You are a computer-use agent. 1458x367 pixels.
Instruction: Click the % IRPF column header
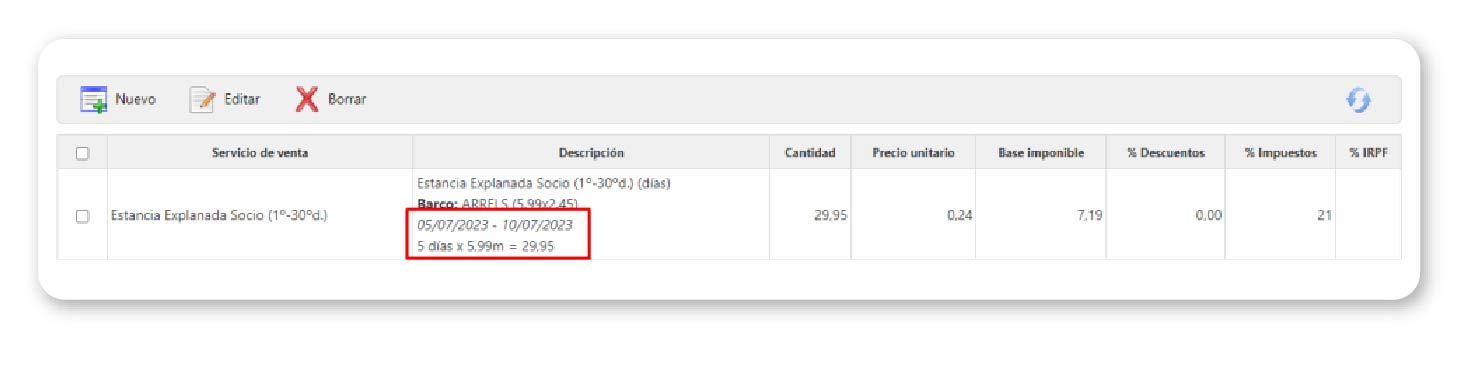click(x=1367, y=153)
